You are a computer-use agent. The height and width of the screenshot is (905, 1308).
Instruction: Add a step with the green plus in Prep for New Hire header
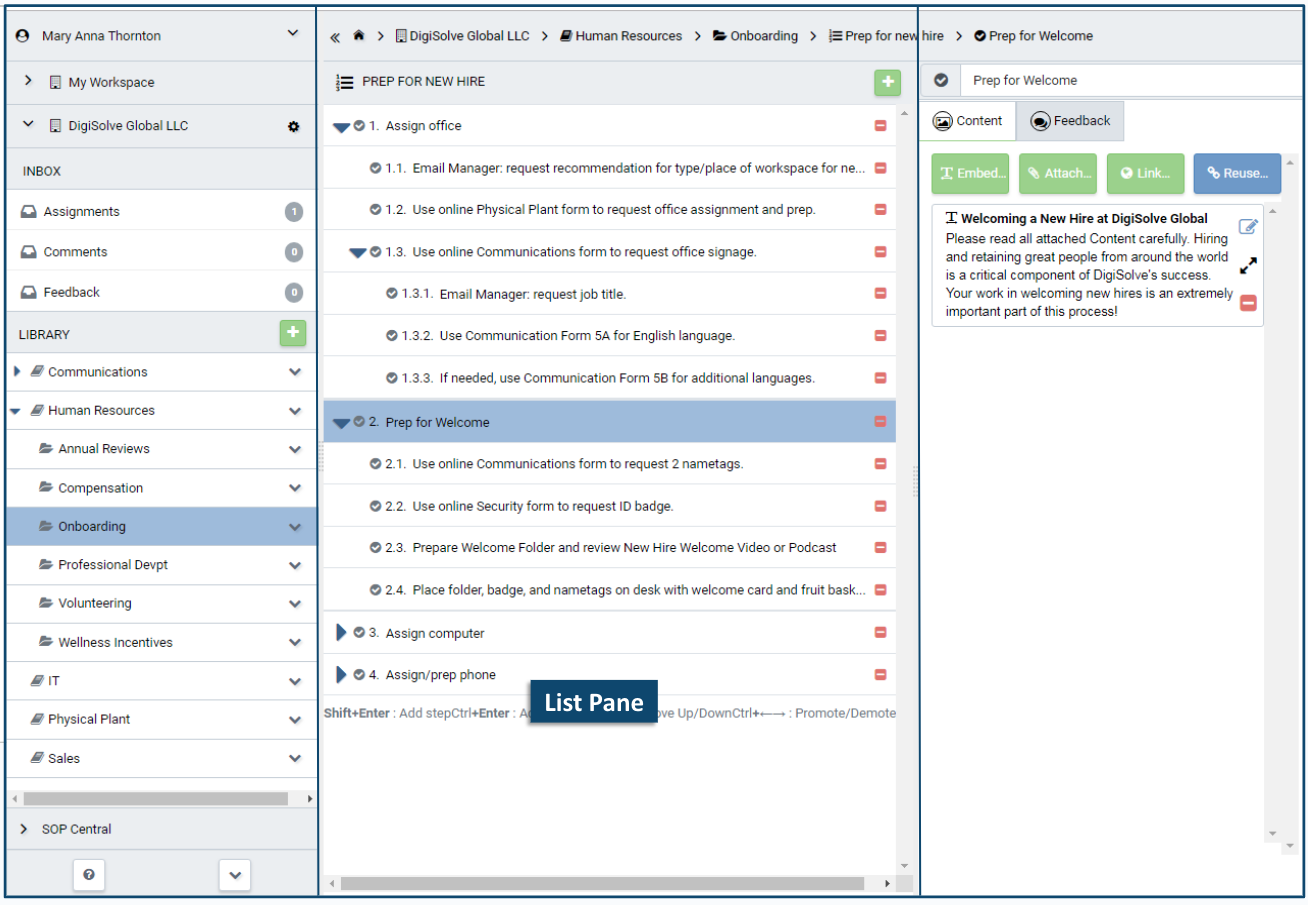pyautogui.click(x=887, y=82)
